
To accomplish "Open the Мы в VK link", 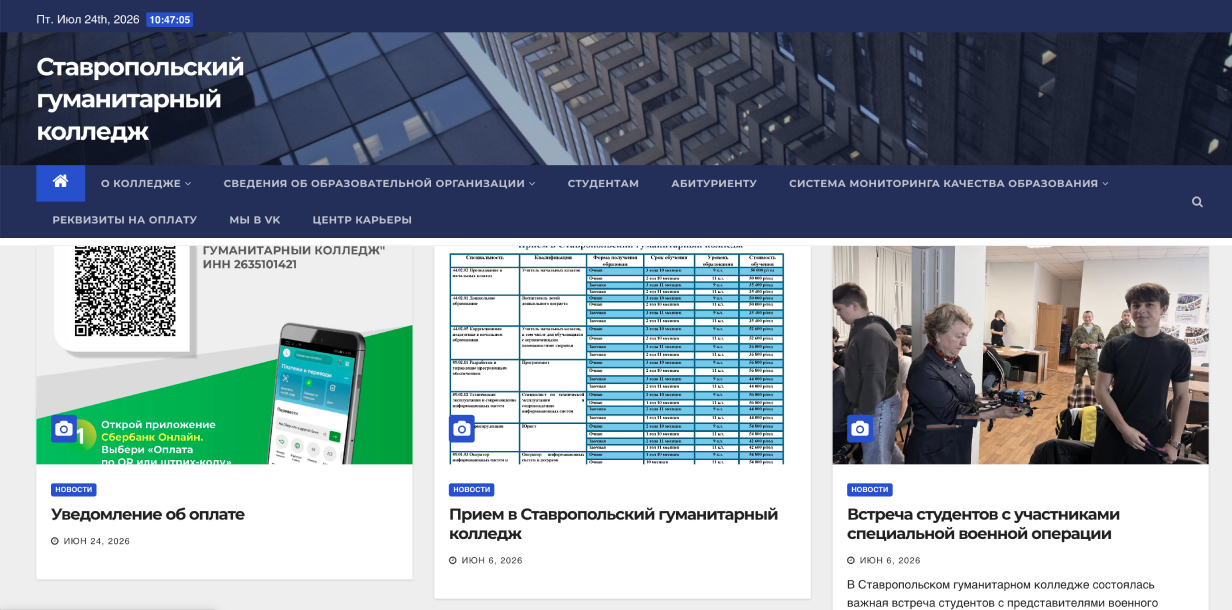I will [255, 219].
